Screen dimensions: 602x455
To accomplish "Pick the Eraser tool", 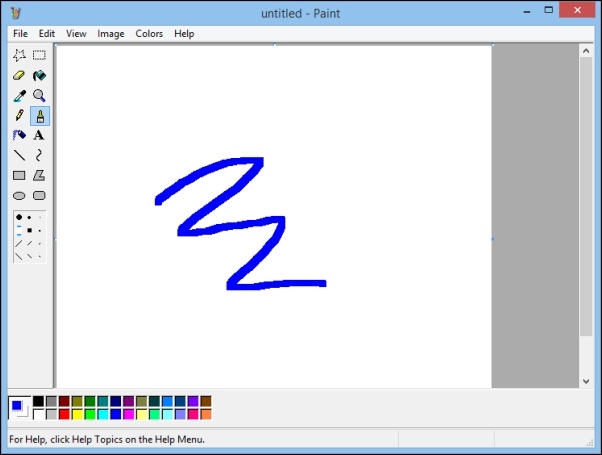I will (x=19, y=75).
